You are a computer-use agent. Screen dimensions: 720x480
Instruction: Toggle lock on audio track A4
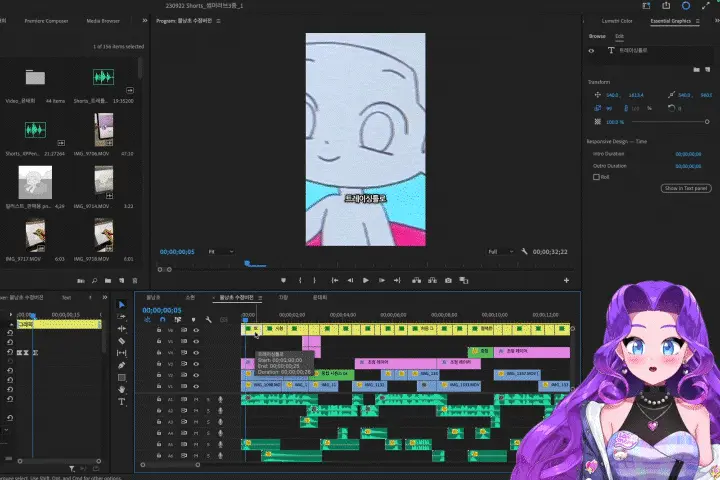159,433
